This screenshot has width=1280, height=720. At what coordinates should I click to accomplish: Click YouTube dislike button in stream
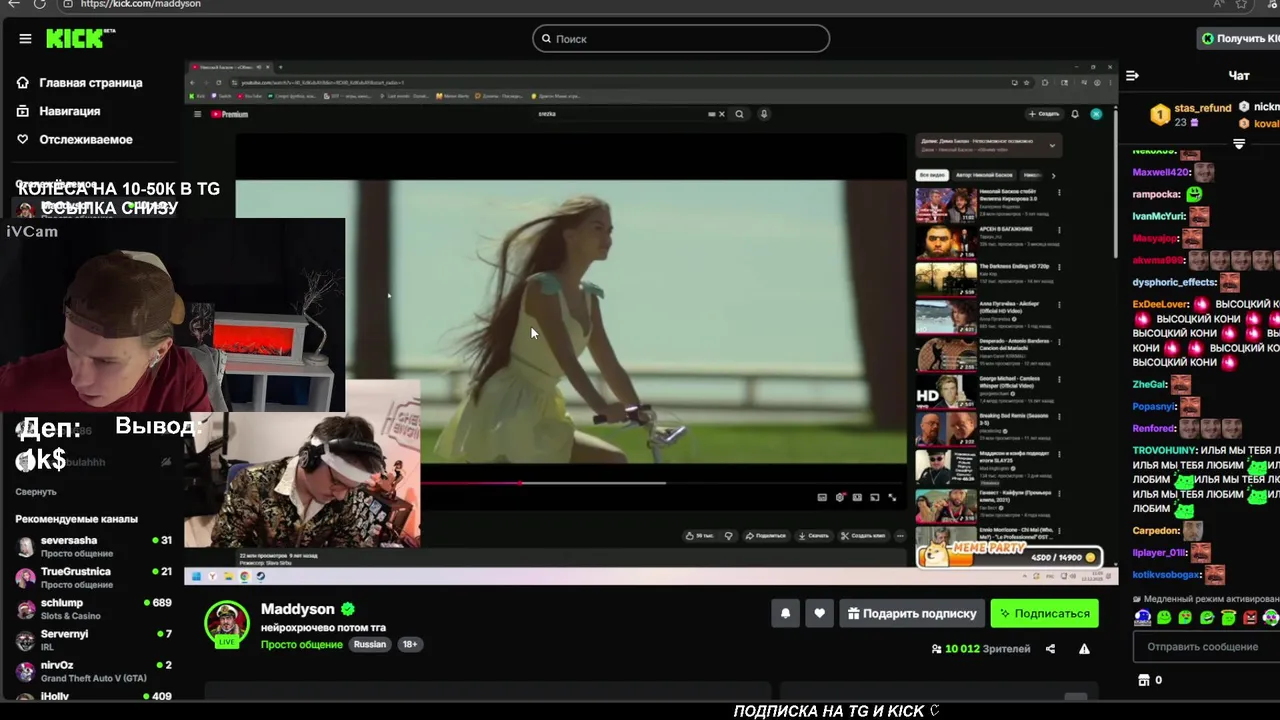[729, 536]
